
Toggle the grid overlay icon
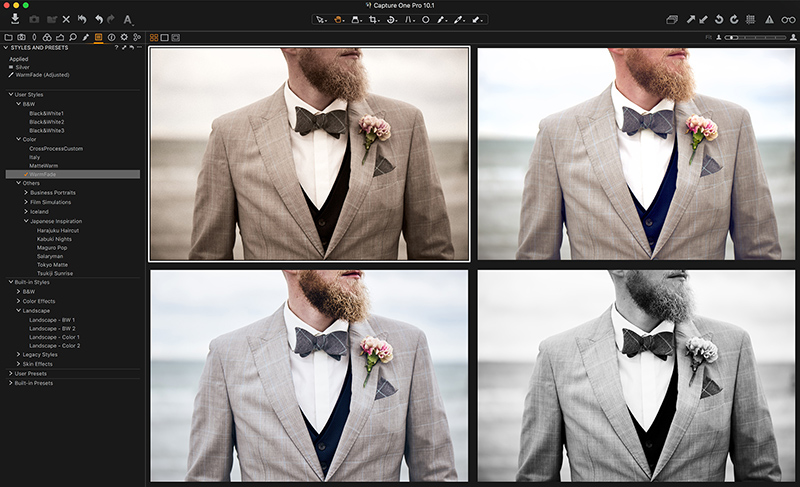pos(751,19)
